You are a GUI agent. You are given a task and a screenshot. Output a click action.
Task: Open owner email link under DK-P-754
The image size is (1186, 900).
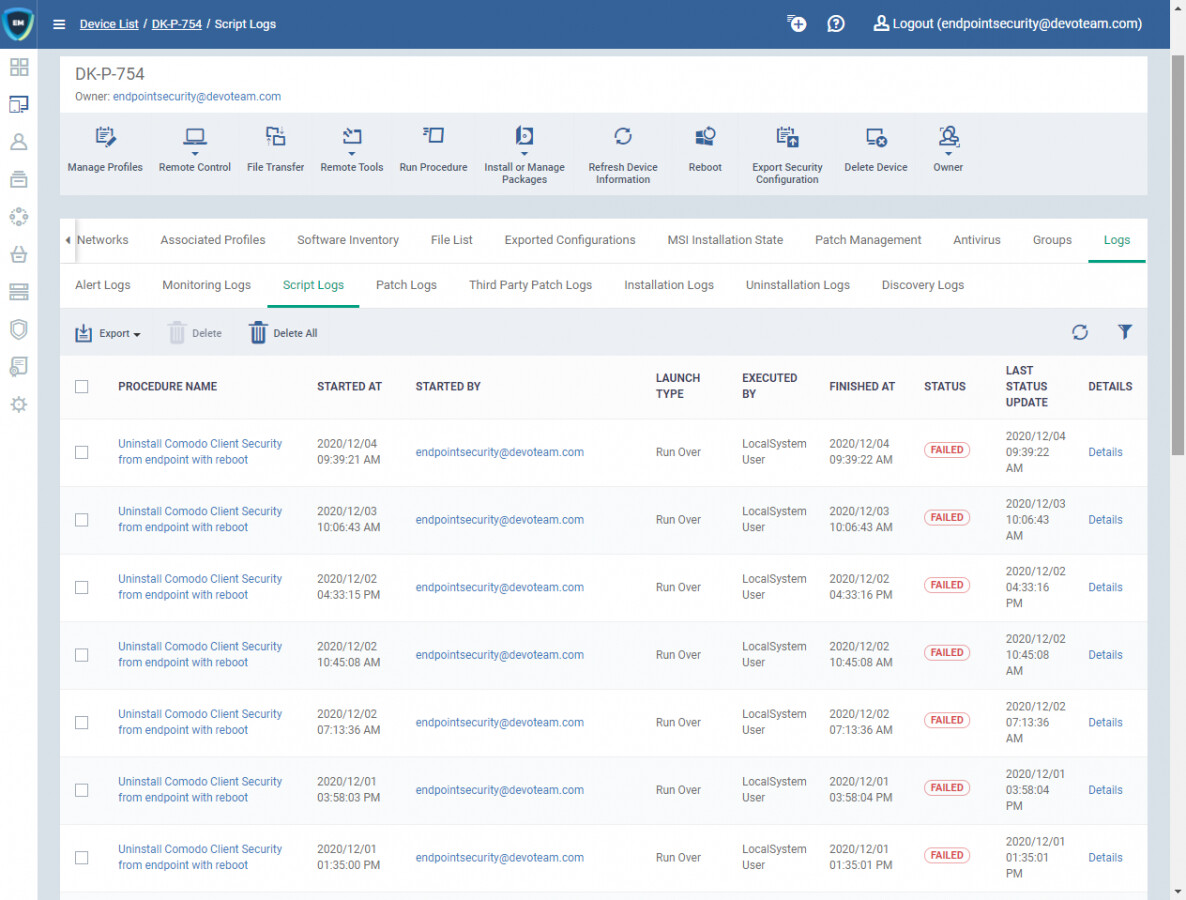[197, 97]
